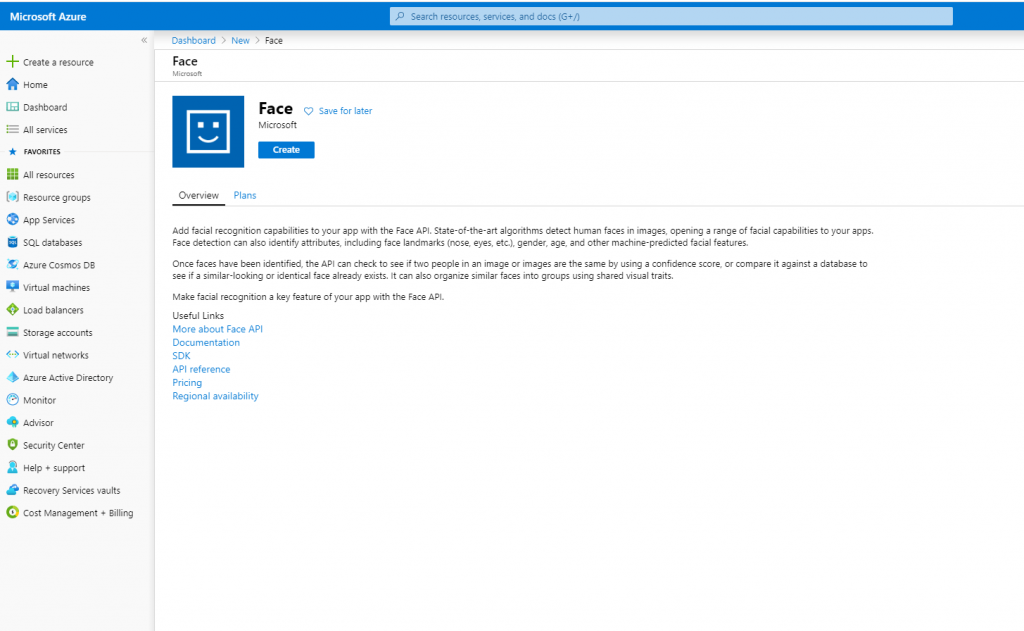Viewport: 1024px width, 631px height.
Task: Collapse the sidebar with the double chevron
Action: (x=144, y=40)
